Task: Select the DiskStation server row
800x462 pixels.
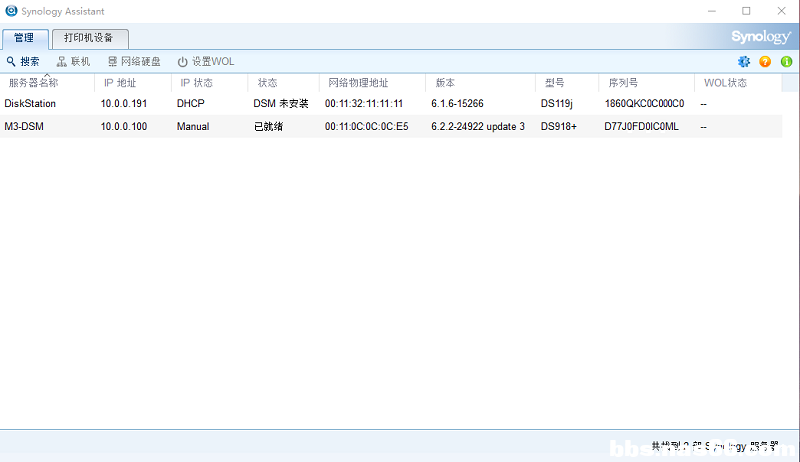Action: tap(391, 104)
